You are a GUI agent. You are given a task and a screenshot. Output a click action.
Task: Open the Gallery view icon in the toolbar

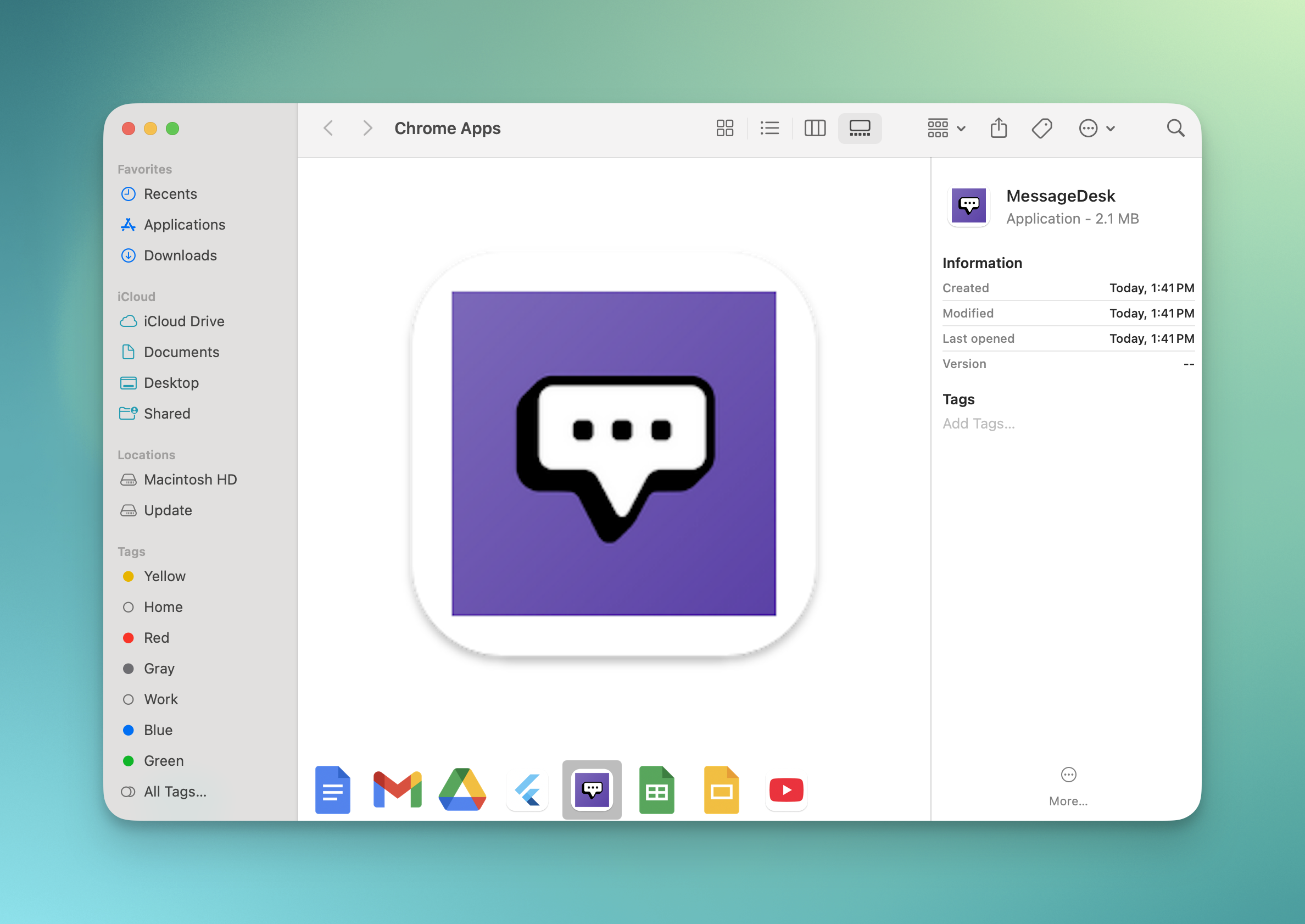coord(859,128)
